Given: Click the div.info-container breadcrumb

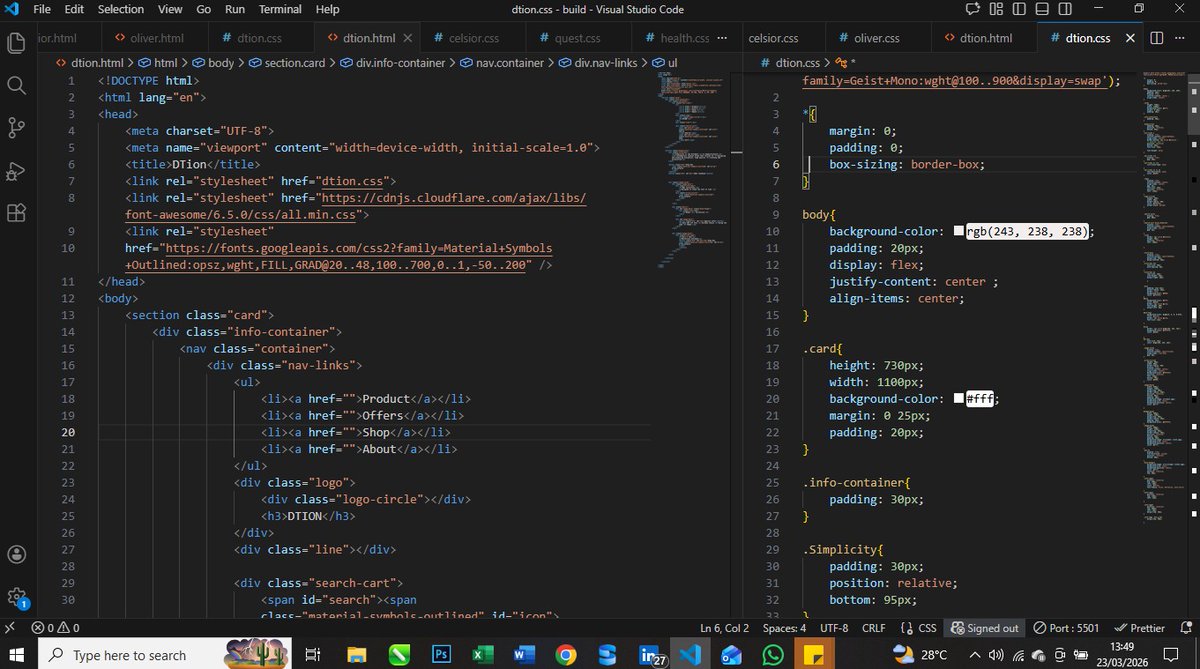Looking at the screenshot, I should click(391, 63).
